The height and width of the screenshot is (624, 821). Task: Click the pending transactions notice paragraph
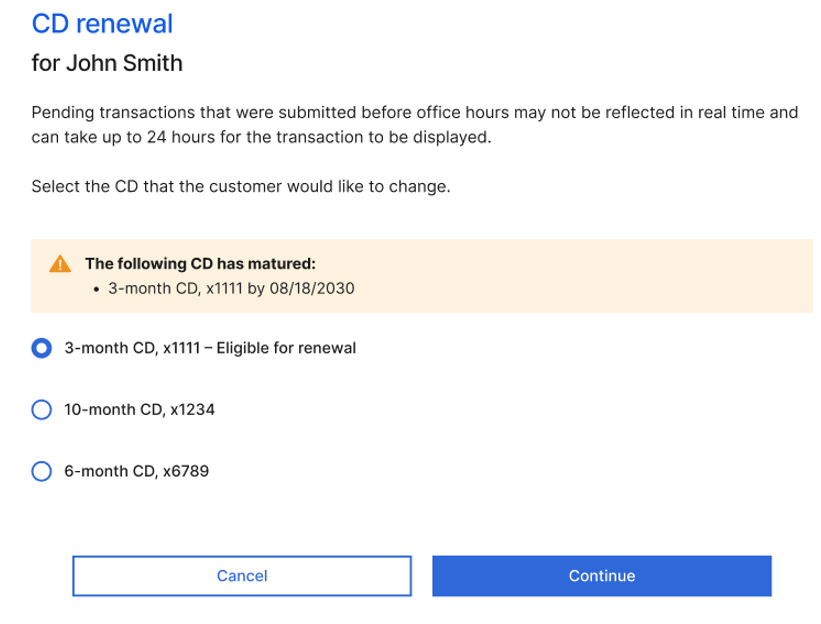coord(415,125)
